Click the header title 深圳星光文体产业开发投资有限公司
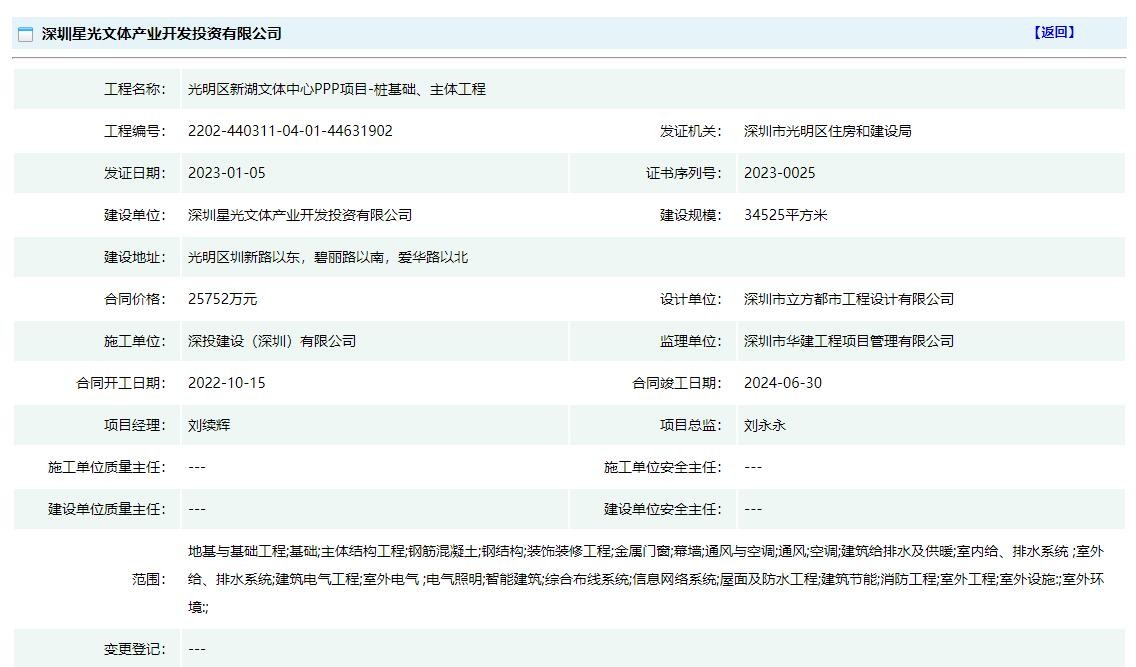 pyautogui.click(x=162, y=34)
